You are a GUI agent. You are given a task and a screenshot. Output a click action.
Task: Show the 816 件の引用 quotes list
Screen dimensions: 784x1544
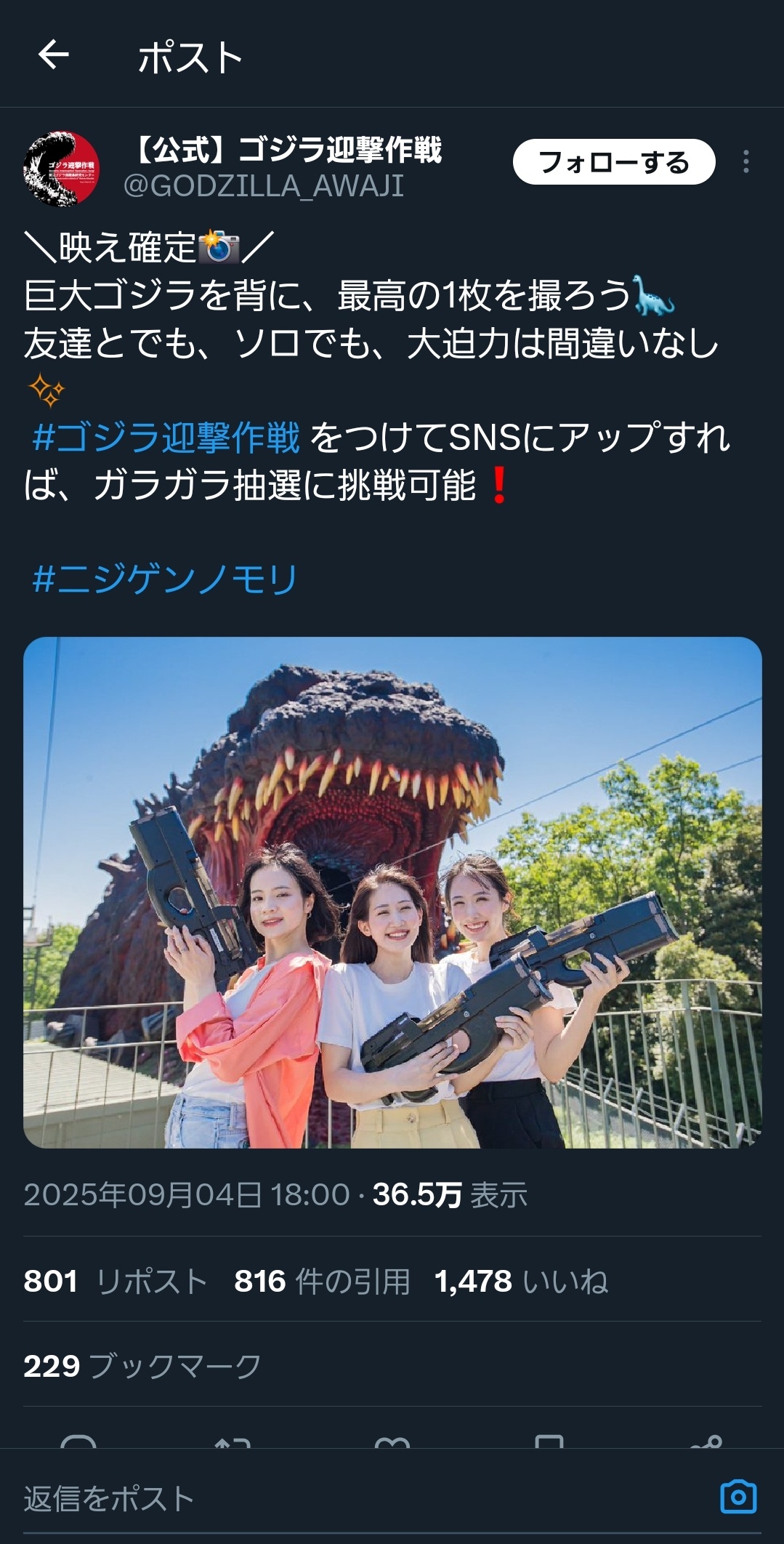coord(322,1281)
